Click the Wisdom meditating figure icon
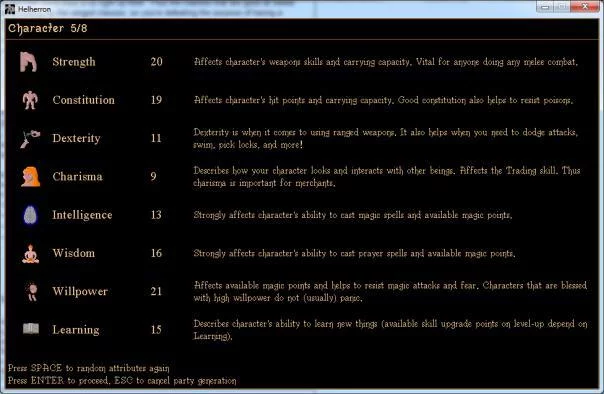 point(30,253)
